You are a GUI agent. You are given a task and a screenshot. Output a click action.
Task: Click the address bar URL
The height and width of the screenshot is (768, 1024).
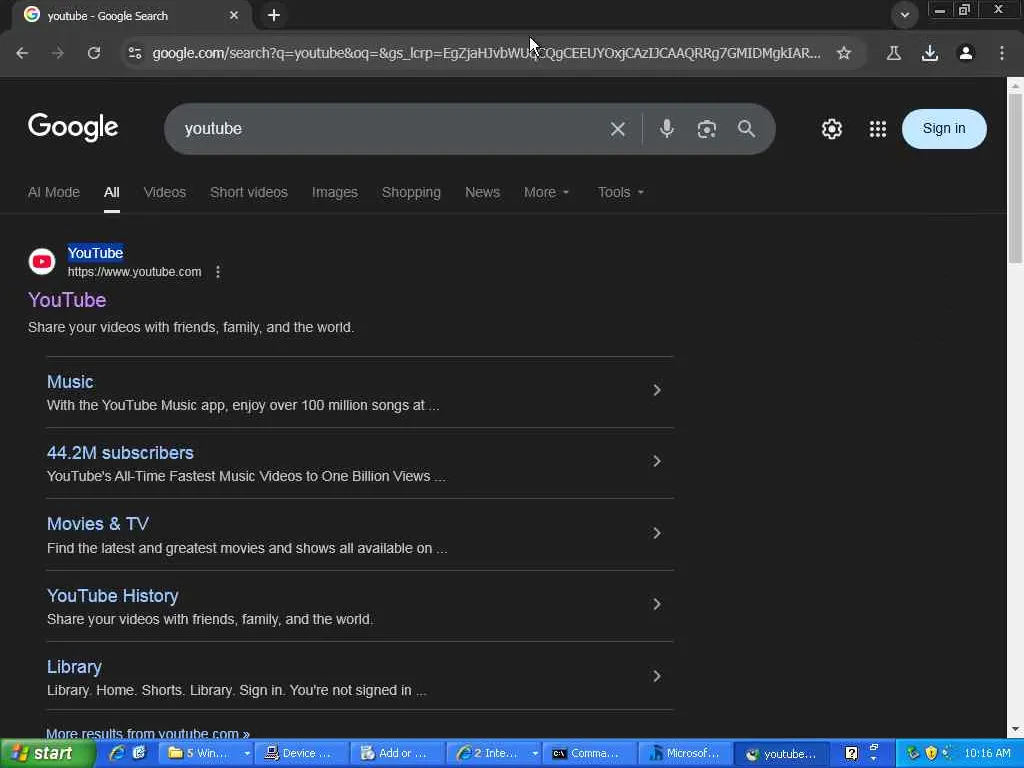coord(487,53)
